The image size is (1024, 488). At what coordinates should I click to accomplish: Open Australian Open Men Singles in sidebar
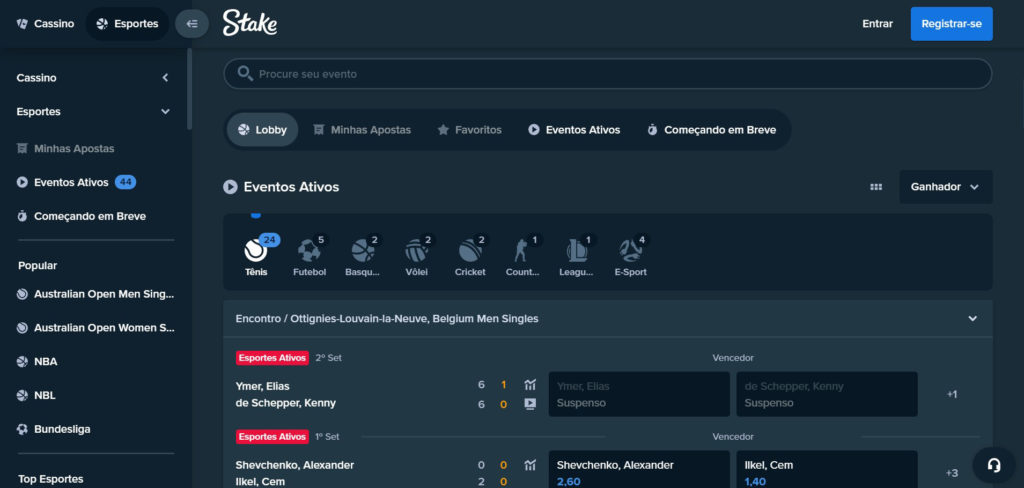point(95,294)
